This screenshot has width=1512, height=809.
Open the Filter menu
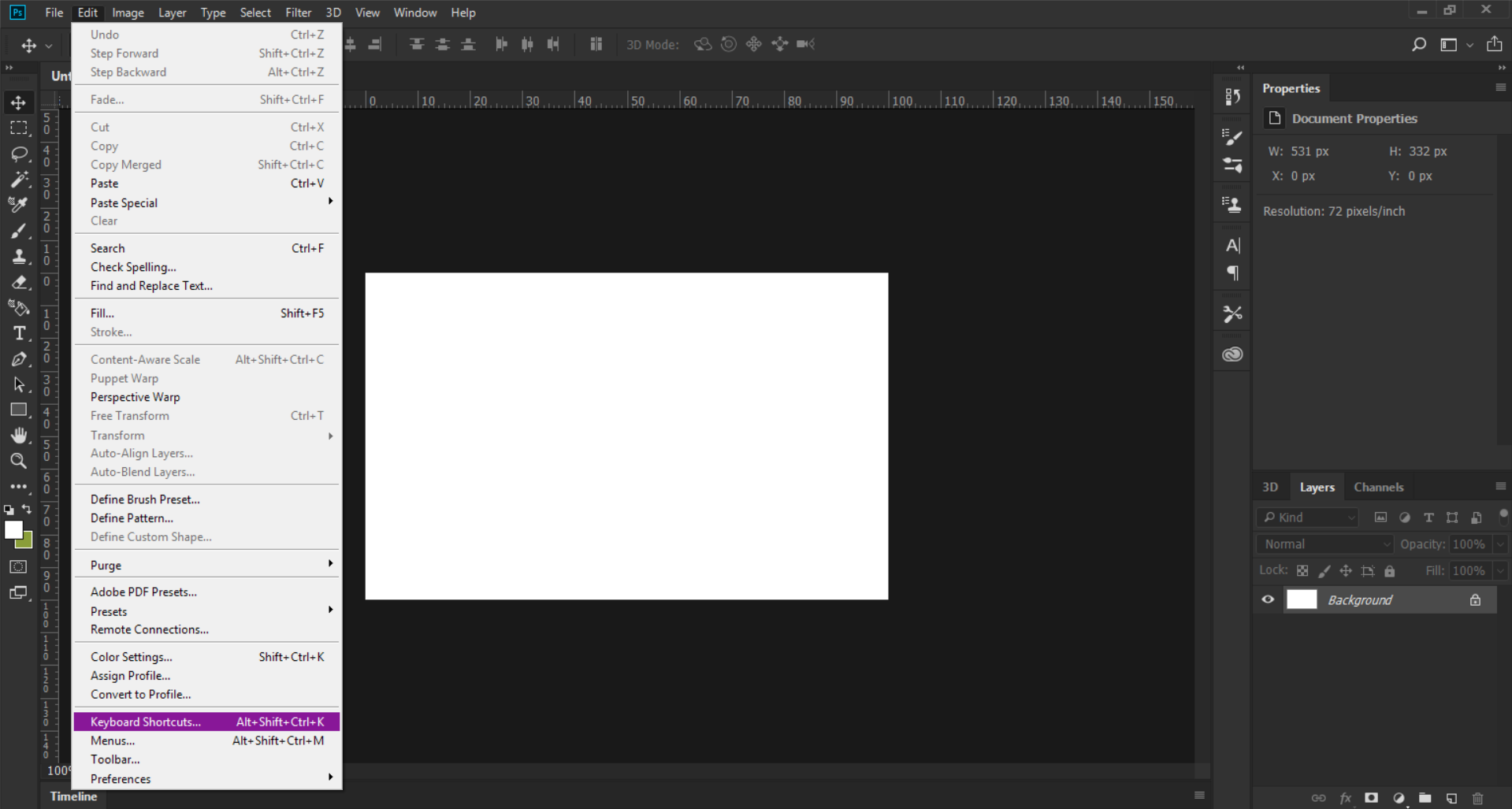click(x=298, y=13)
